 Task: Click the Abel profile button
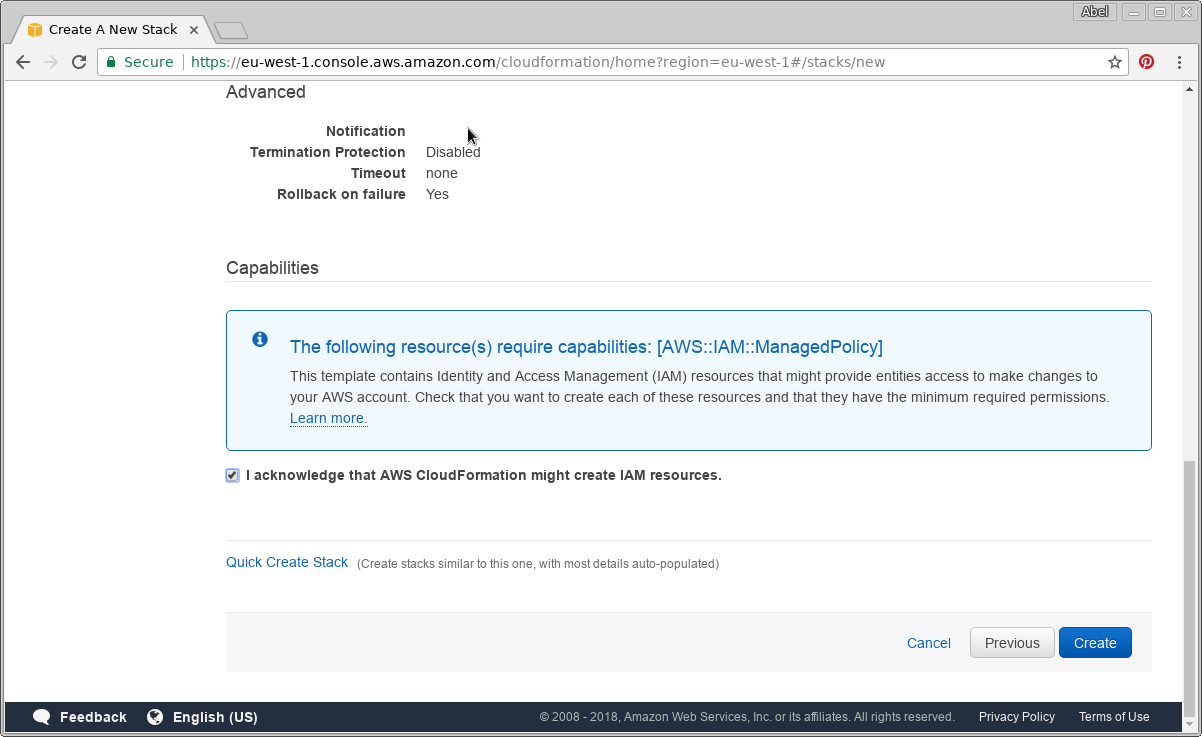click(x=1096, y=12)
